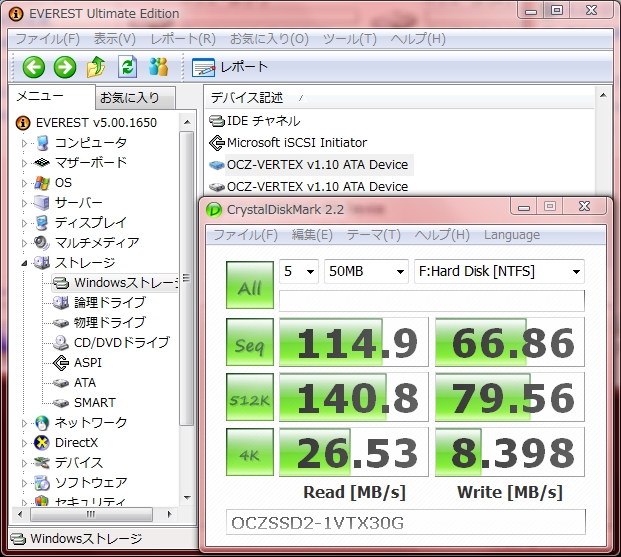Click the folder up-arrow toolbar icon
Image resolution: width=621 pixels, height=557 pixels.
[x=96, y=67]
